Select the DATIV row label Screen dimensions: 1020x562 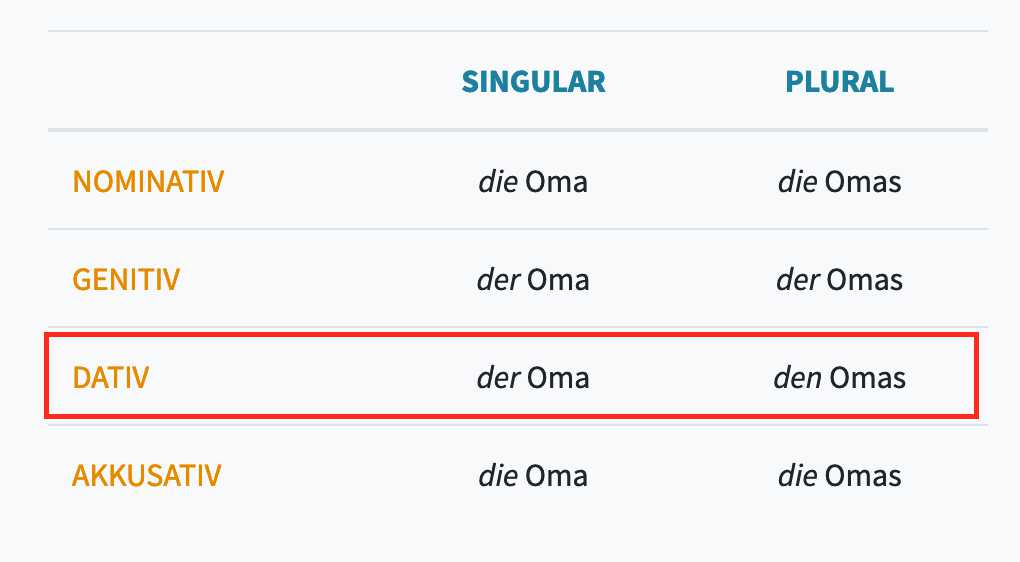(x=111, y=377)
